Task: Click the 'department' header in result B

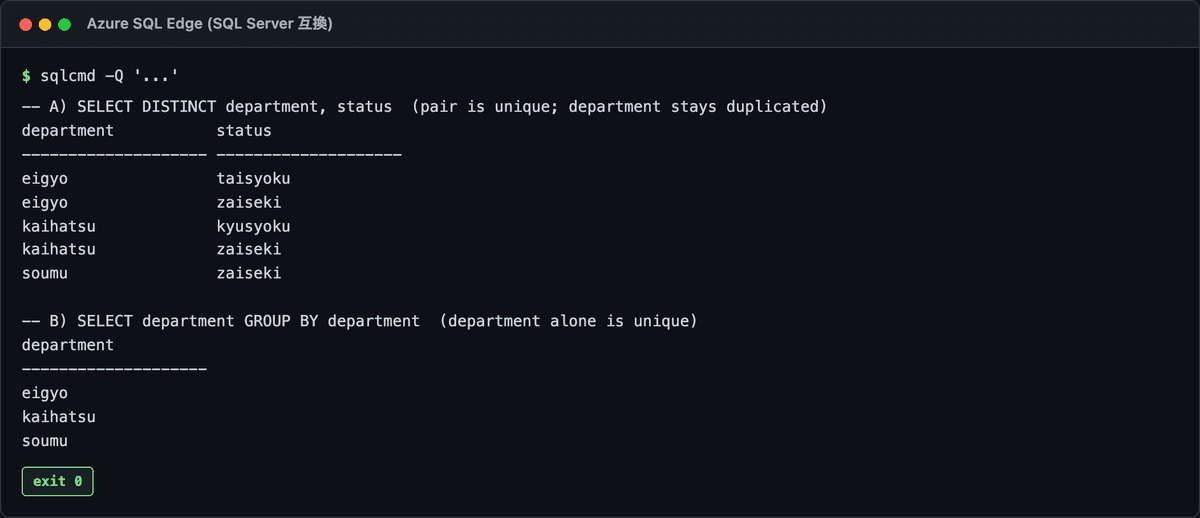Action: 68,345
